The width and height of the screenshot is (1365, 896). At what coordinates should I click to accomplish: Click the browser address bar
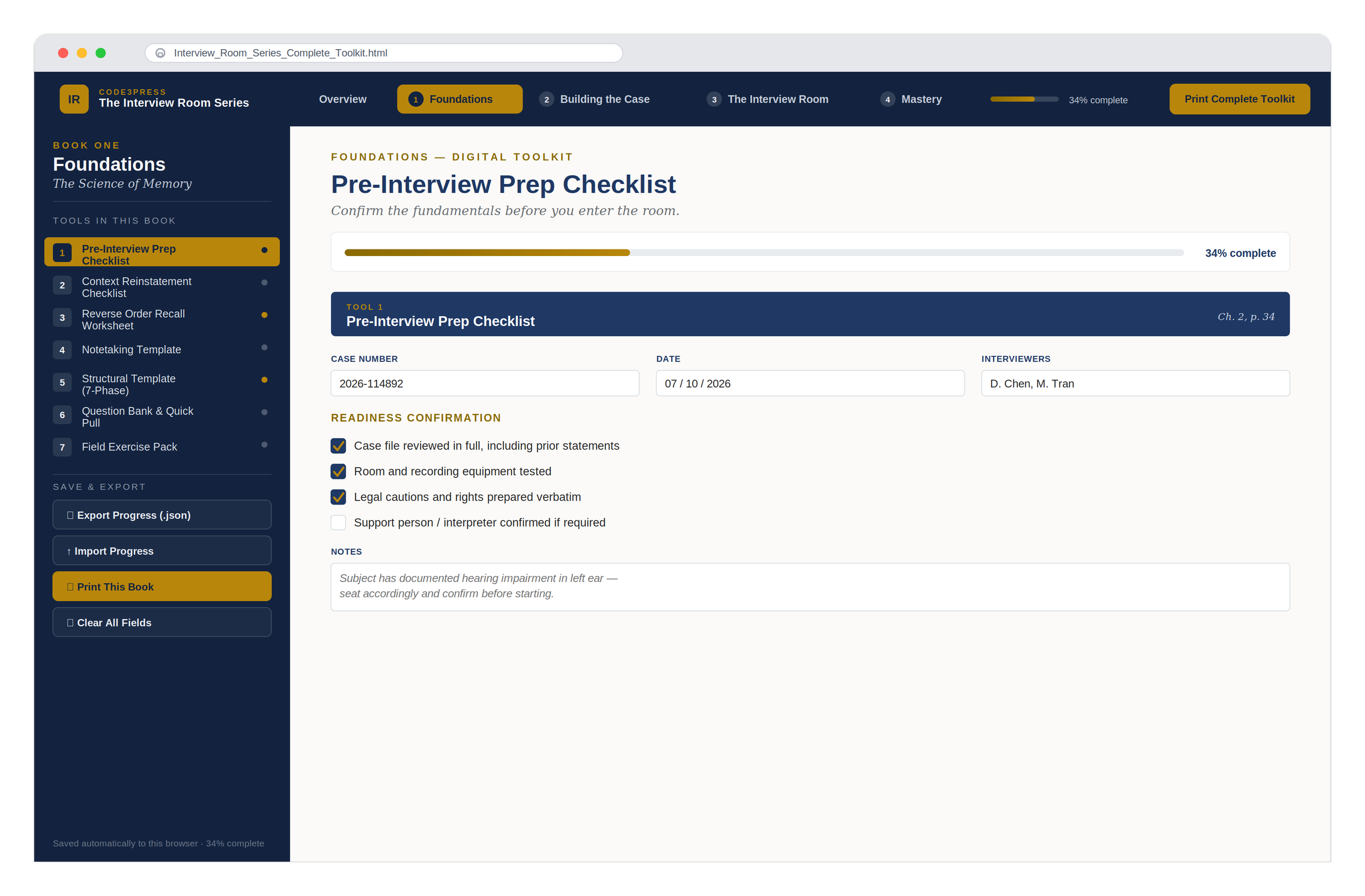pyautogui.click(x=384, y=53)
